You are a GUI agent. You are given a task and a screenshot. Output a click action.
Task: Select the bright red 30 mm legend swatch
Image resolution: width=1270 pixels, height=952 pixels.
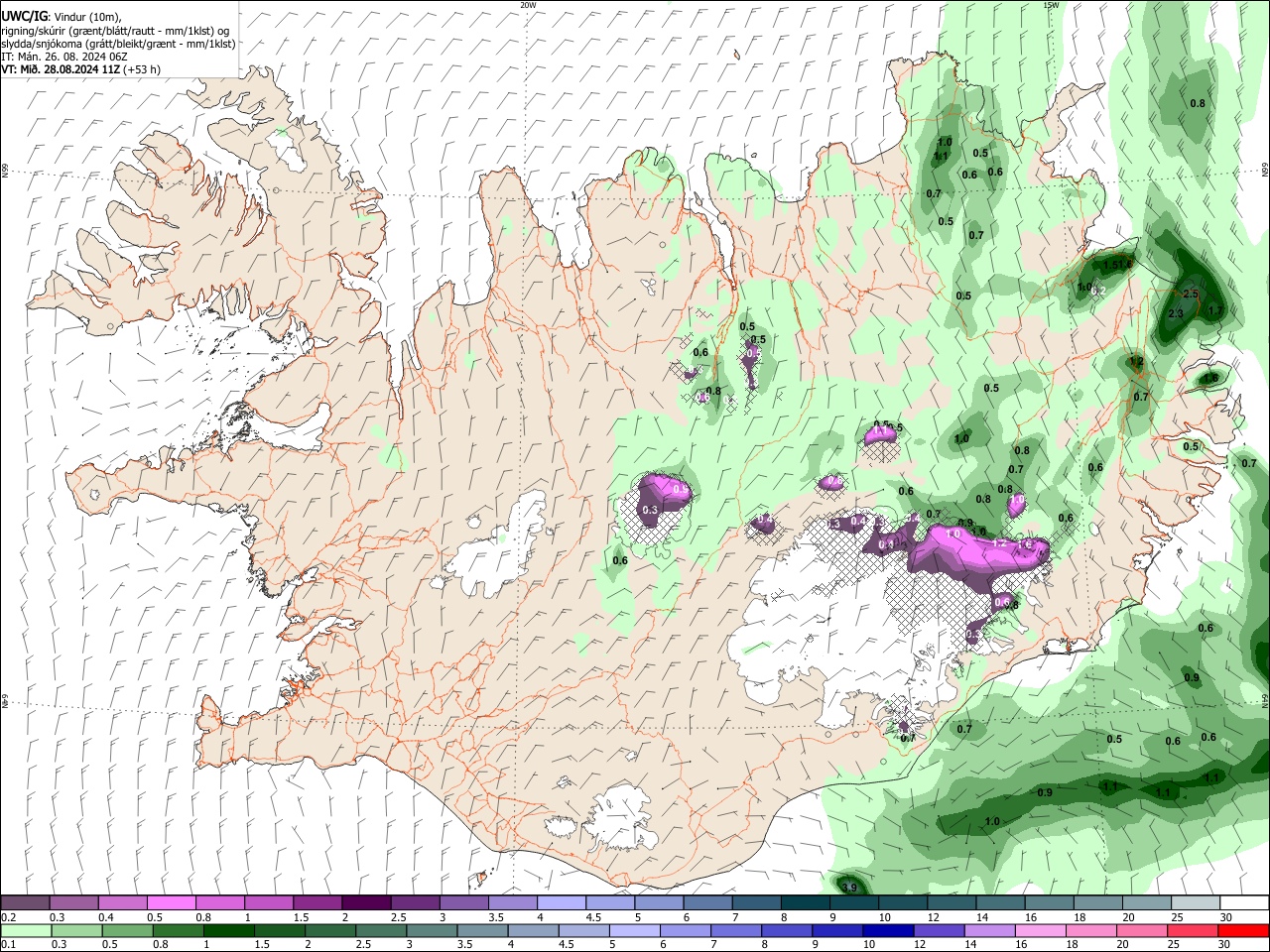click(x=1244, y=930)
